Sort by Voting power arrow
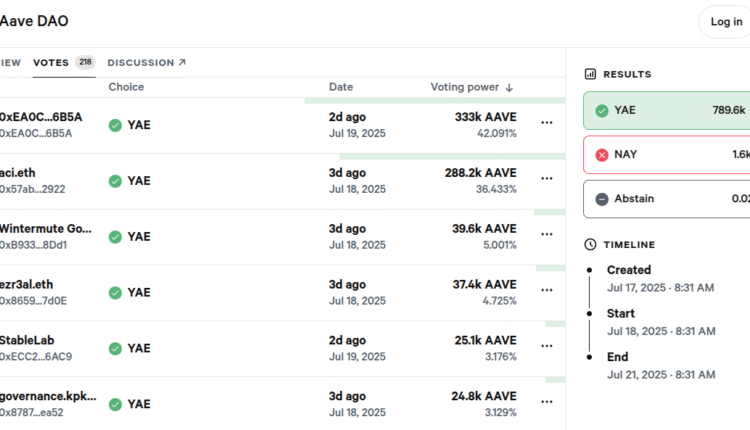 coord(509,88)
